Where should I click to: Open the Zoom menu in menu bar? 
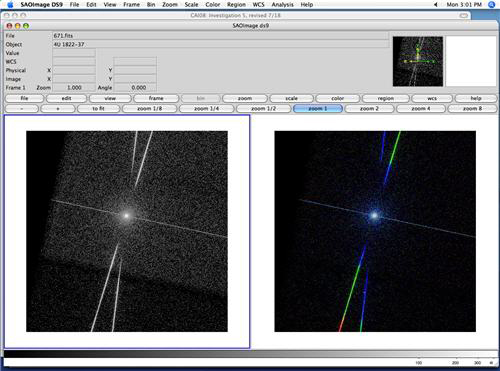pyautogui.click(x=170, y=5)
